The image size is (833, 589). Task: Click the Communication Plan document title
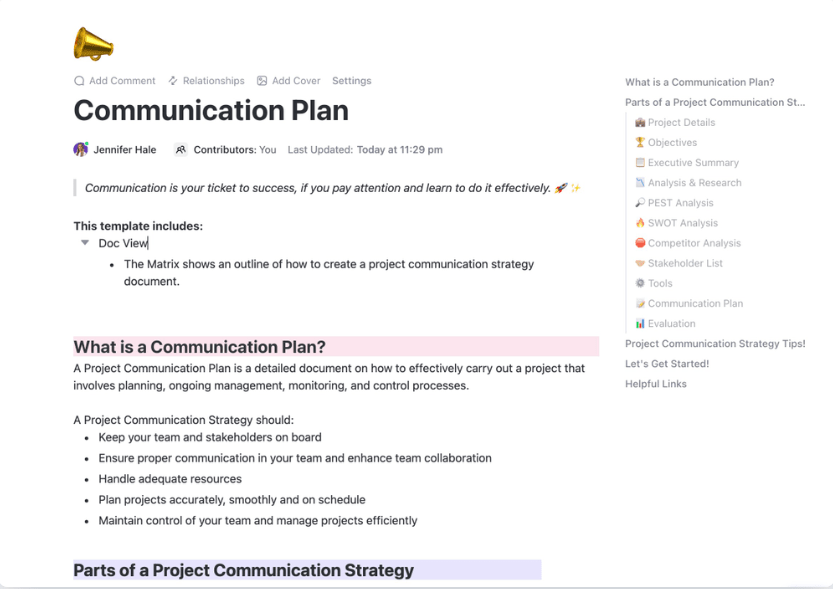211,110
